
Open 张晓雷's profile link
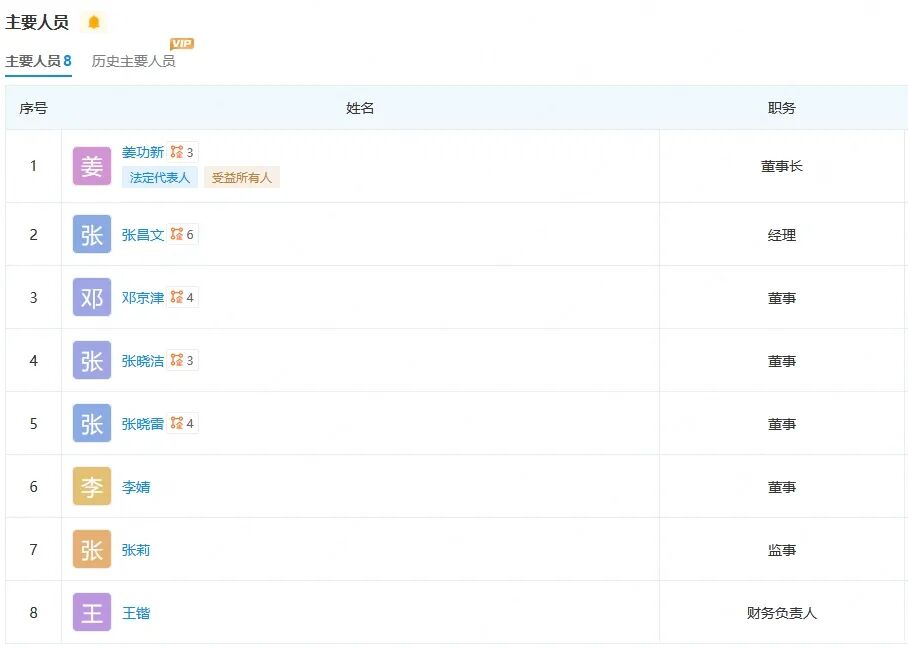[x=142, y=424]
